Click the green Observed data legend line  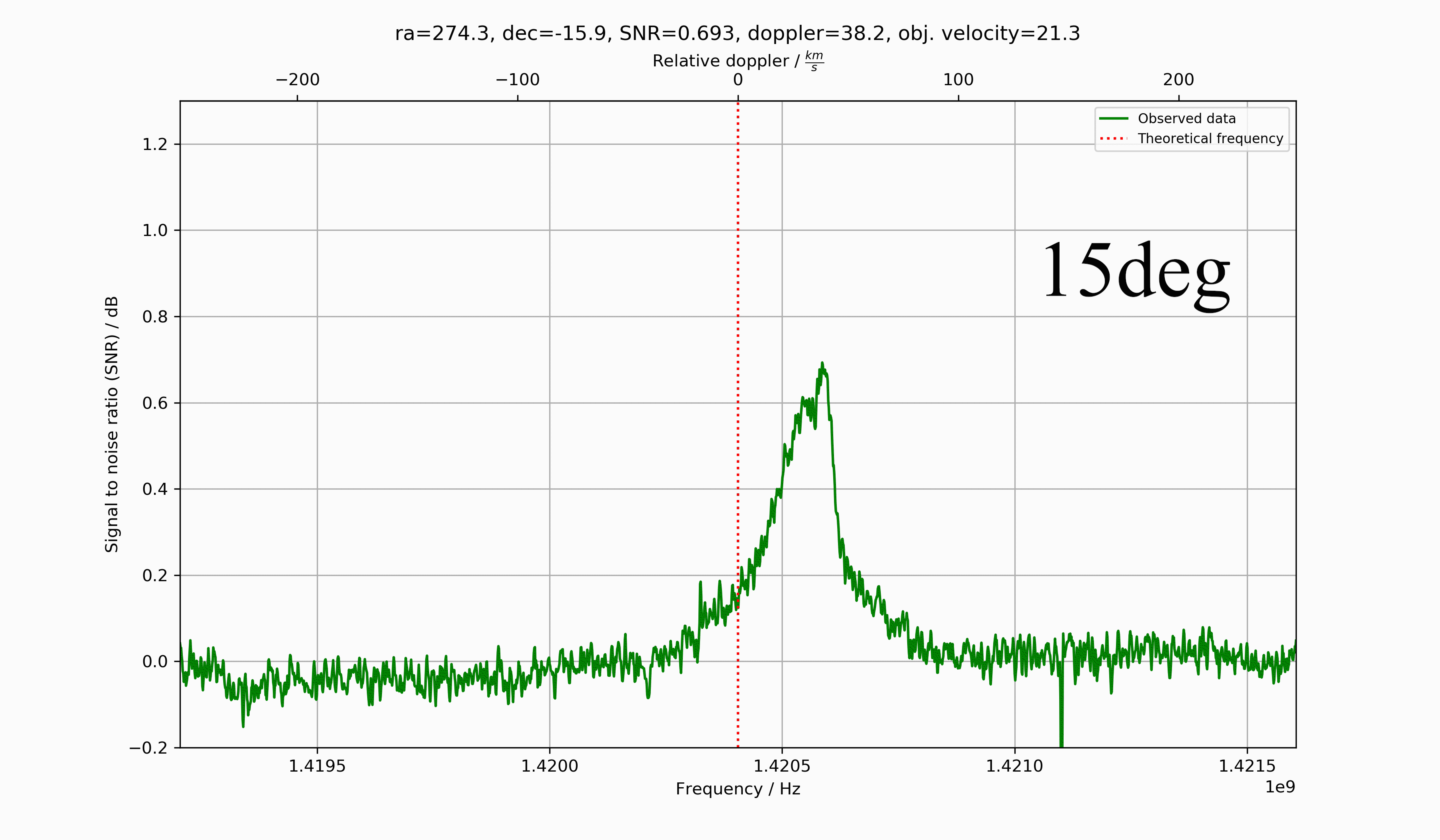(x=1114, y=118)
